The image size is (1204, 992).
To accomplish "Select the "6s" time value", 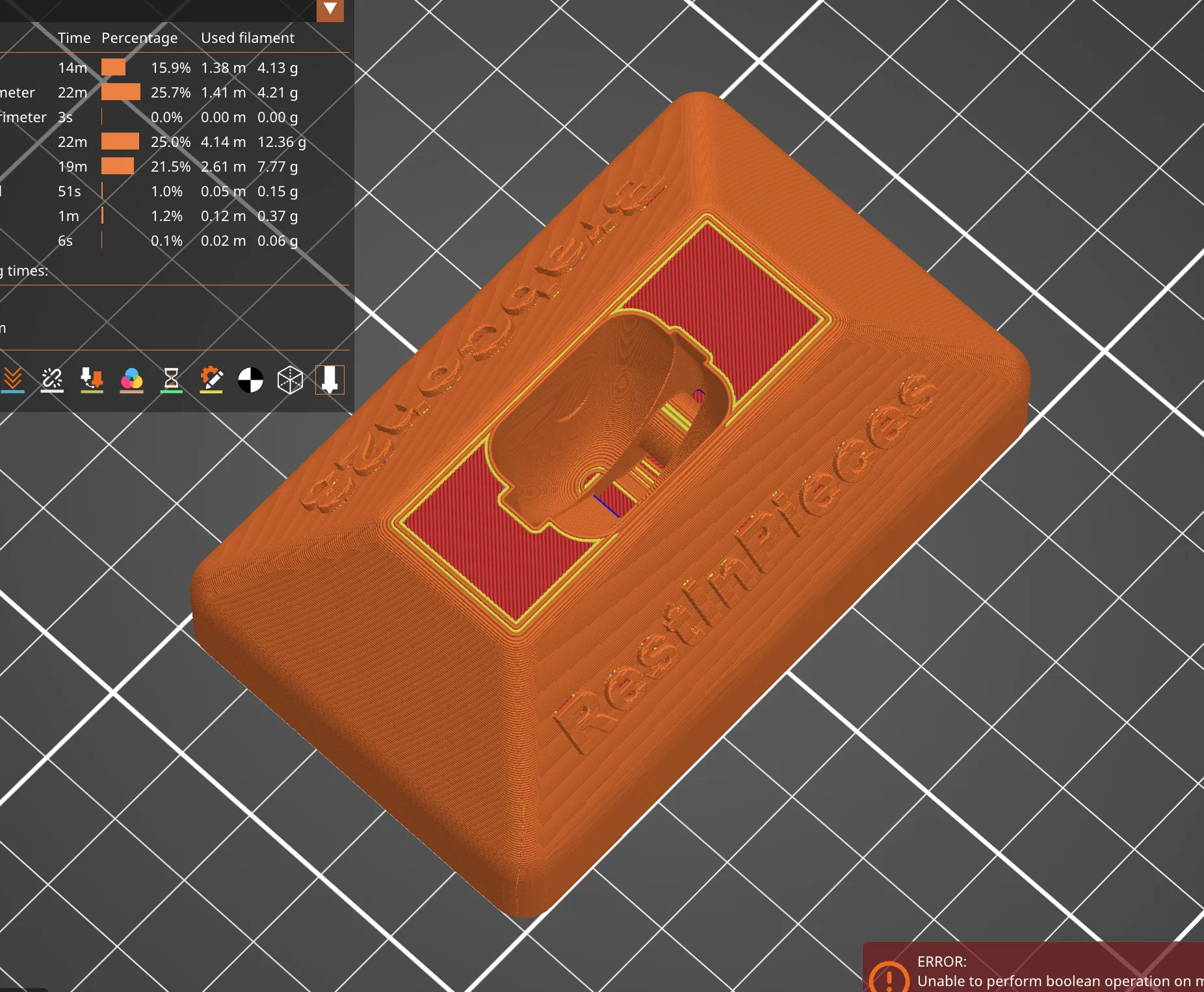I will click(65, 241).
